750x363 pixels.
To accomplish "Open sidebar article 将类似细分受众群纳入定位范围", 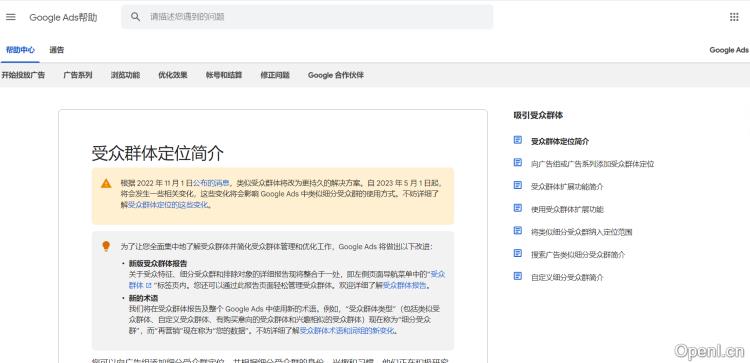I will [x=582, y=232].
